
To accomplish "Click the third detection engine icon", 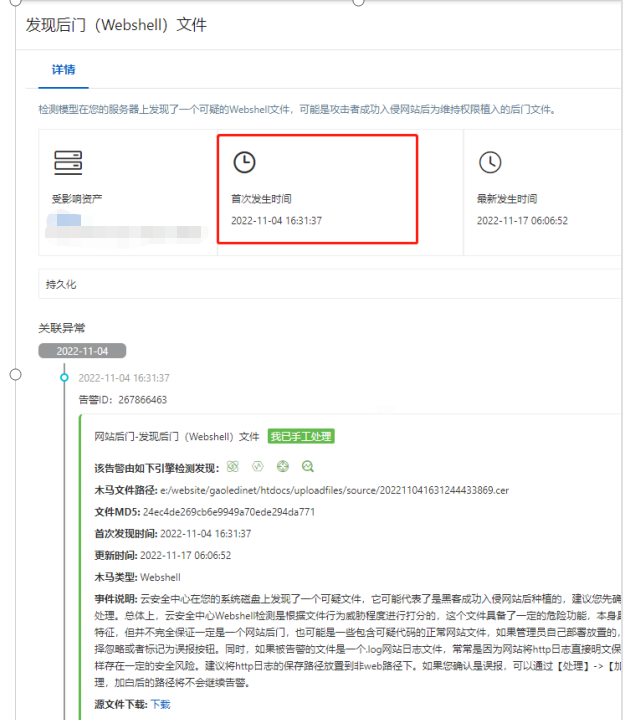I will click(283, 466).
